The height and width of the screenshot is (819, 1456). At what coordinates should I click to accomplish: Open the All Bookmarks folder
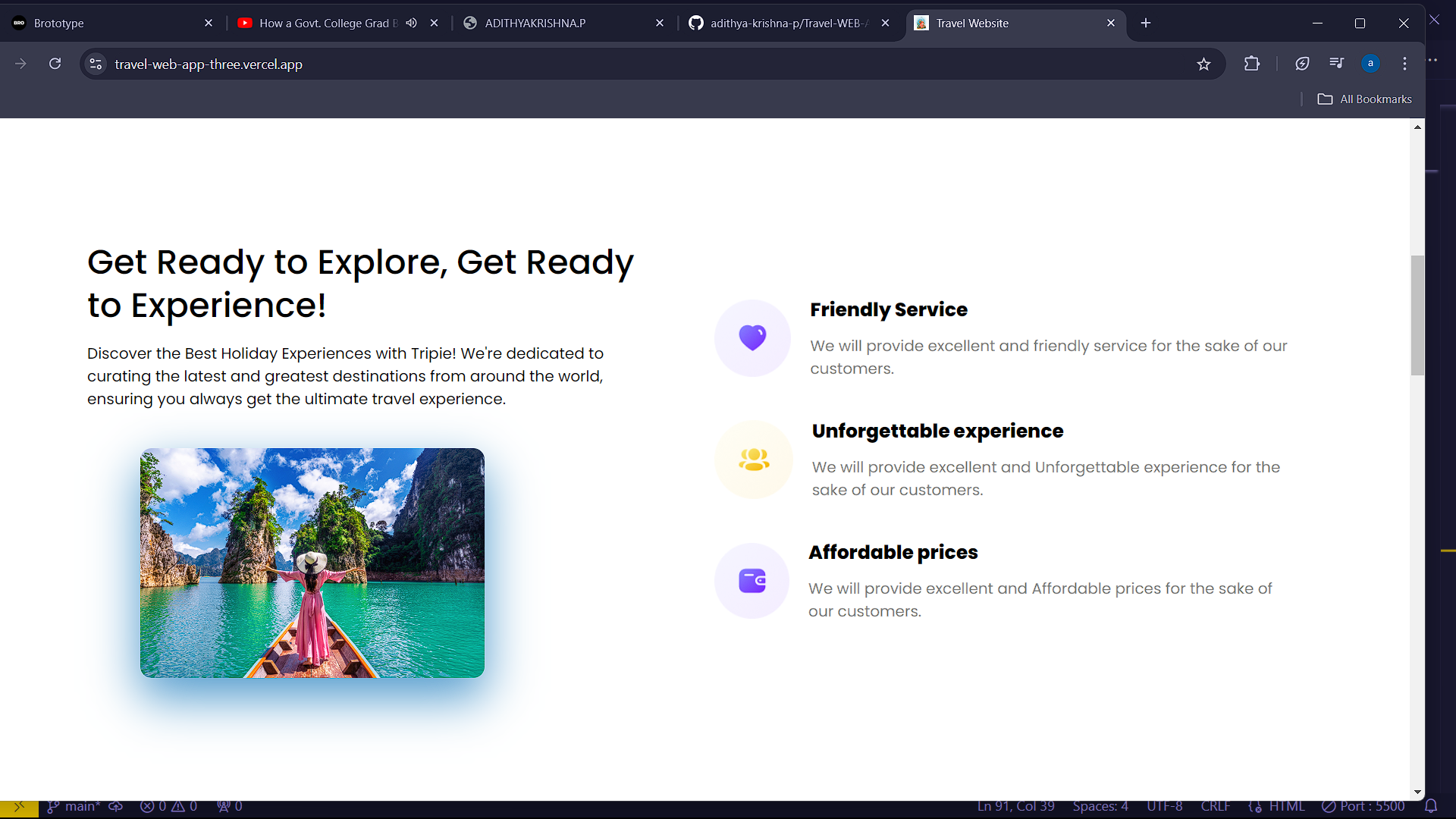1364,99
